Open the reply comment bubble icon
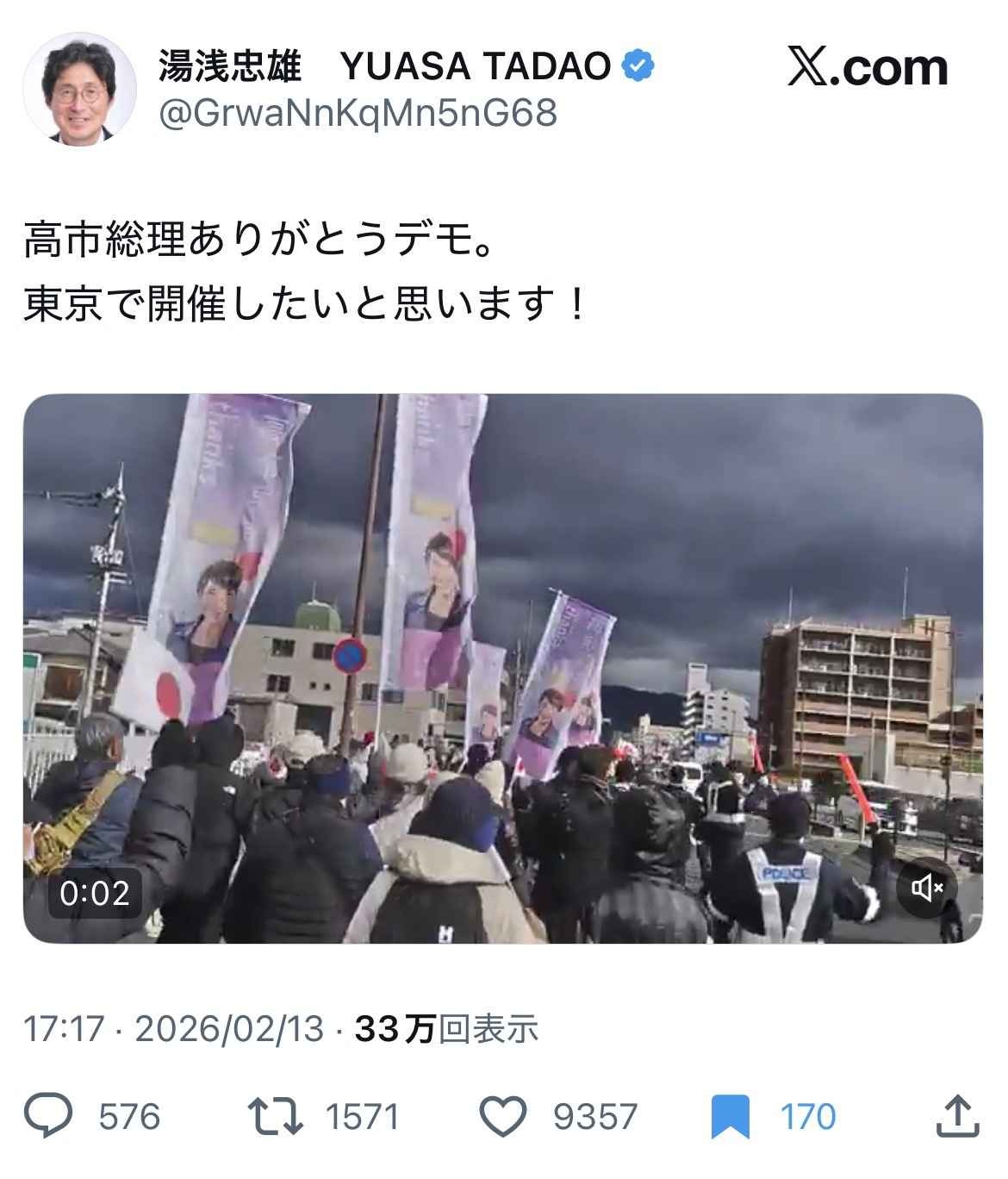Viewport: 1008px width, 1179px height. 48,1117
